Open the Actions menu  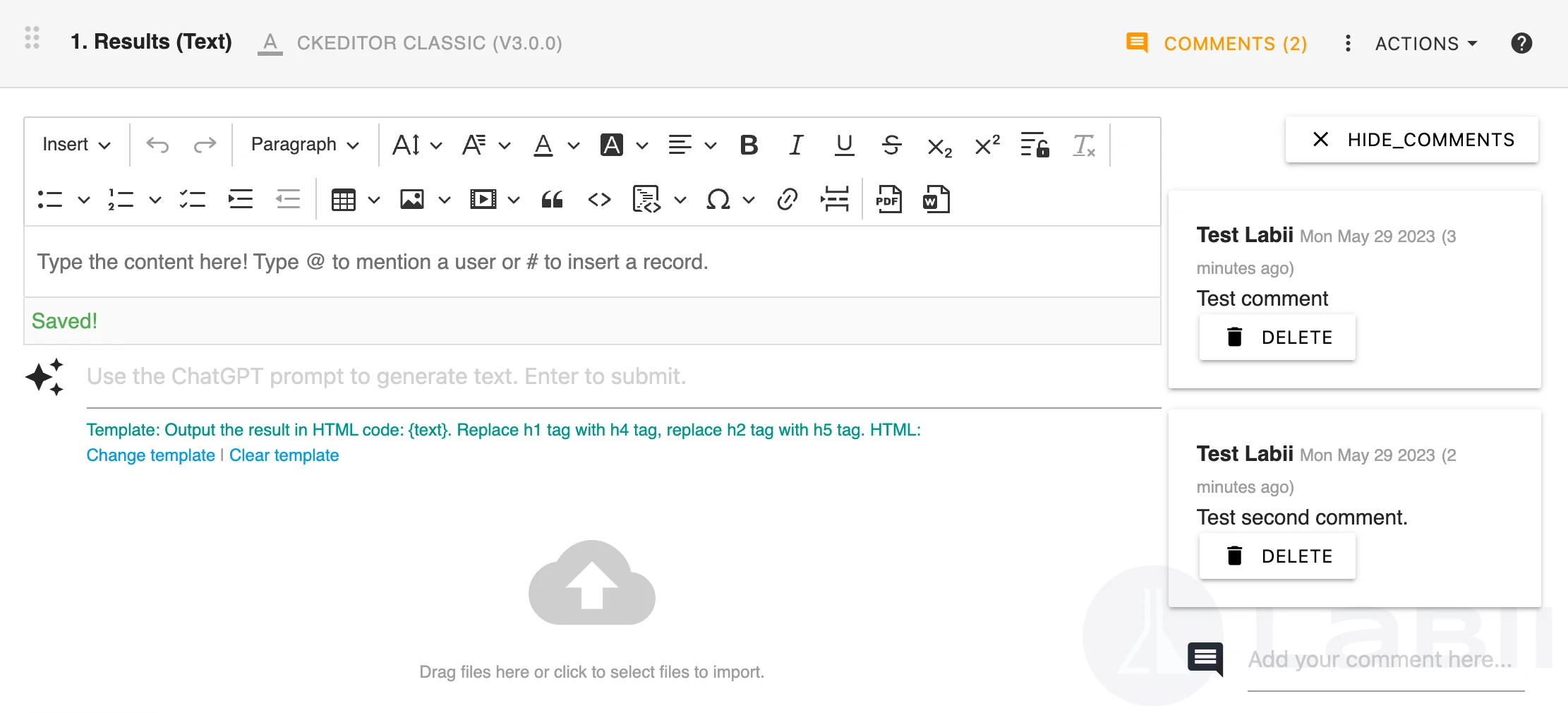tap(1425, 44)
